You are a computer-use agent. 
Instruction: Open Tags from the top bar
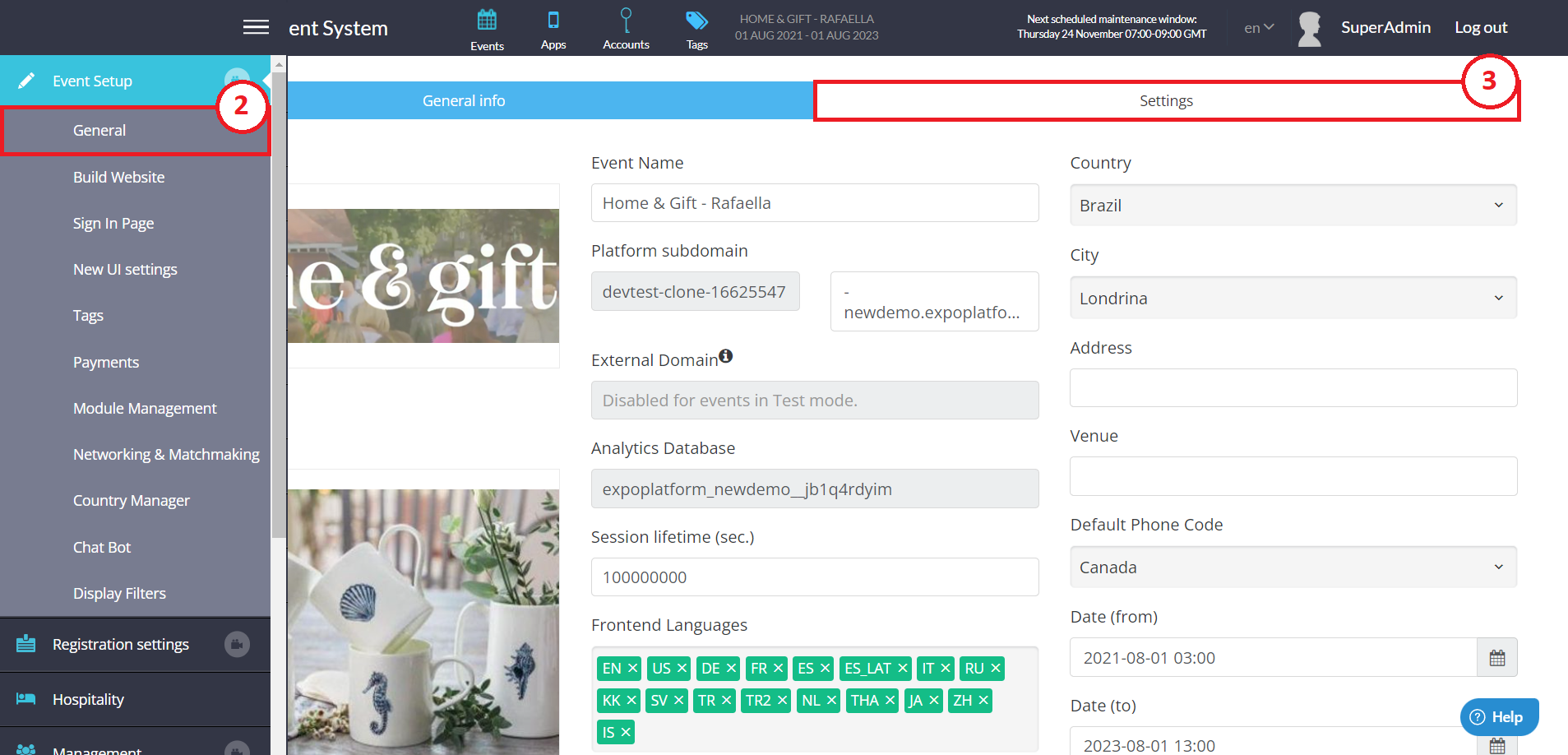[696, 30]
